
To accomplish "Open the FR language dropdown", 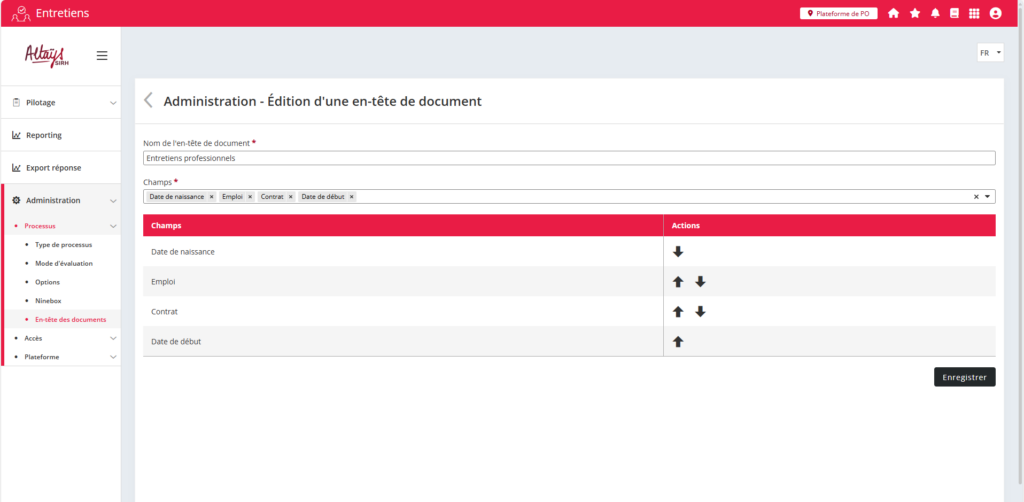I will (x=990, y=53).
